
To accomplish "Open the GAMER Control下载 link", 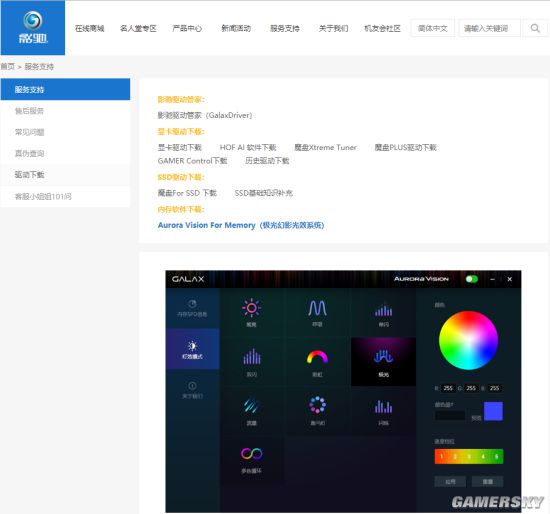I will tap(192, 161).
